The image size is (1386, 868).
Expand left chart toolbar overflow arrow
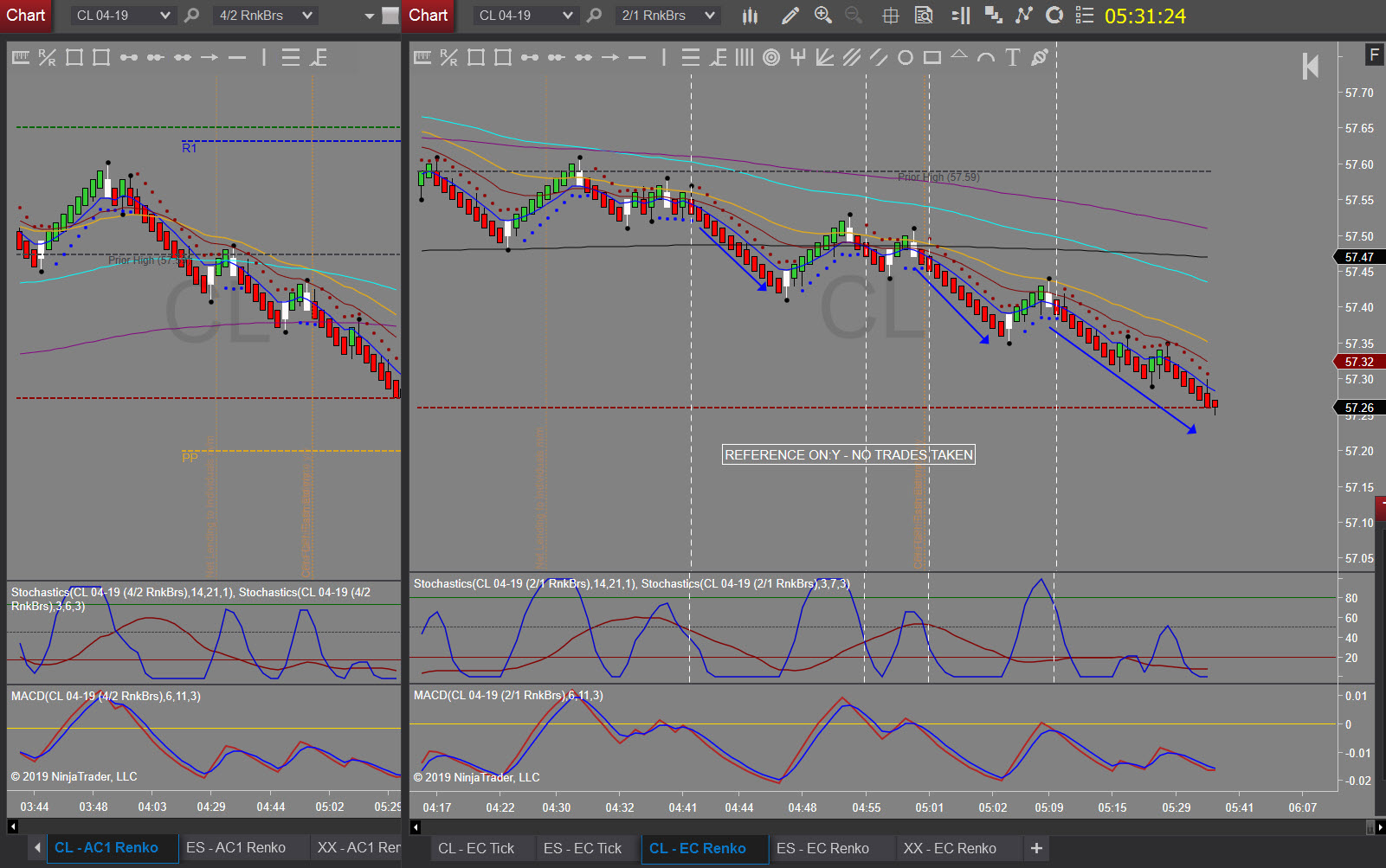coord(370,16)
